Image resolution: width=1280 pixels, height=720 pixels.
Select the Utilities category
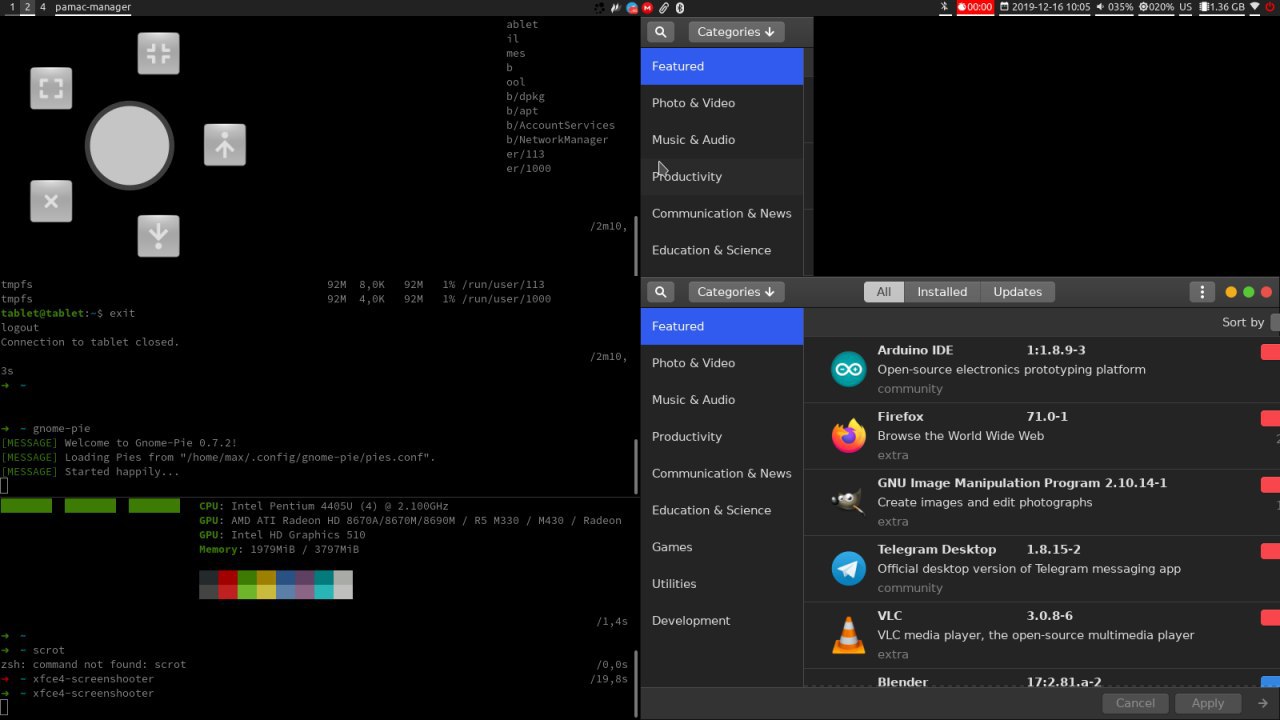coord(722,584)
